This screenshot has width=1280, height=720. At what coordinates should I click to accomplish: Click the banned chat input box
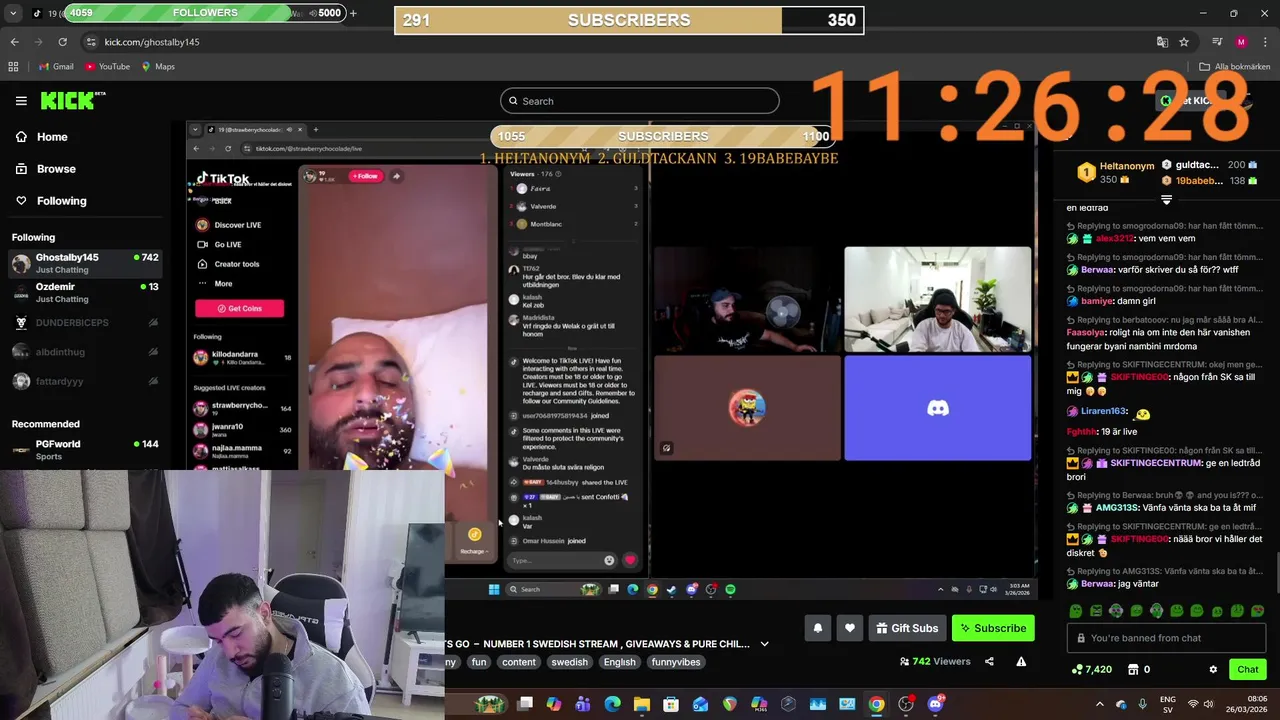pyautogui.click(x=1166, y=638)
